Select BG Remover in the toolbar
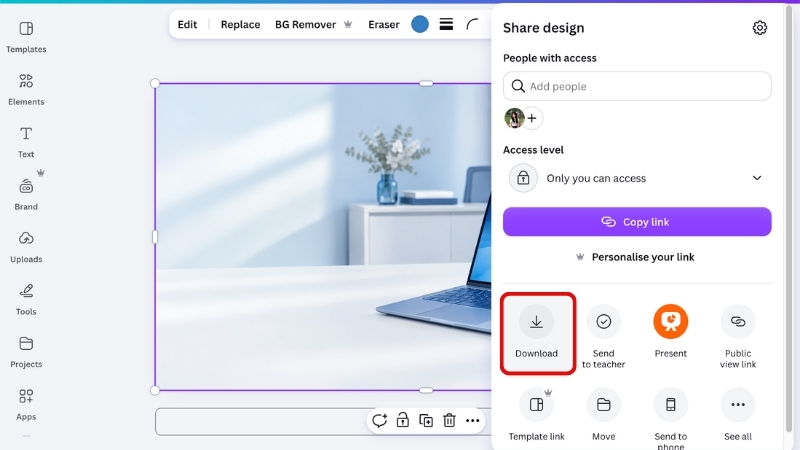800x450 pixels. tap(313, 24)
